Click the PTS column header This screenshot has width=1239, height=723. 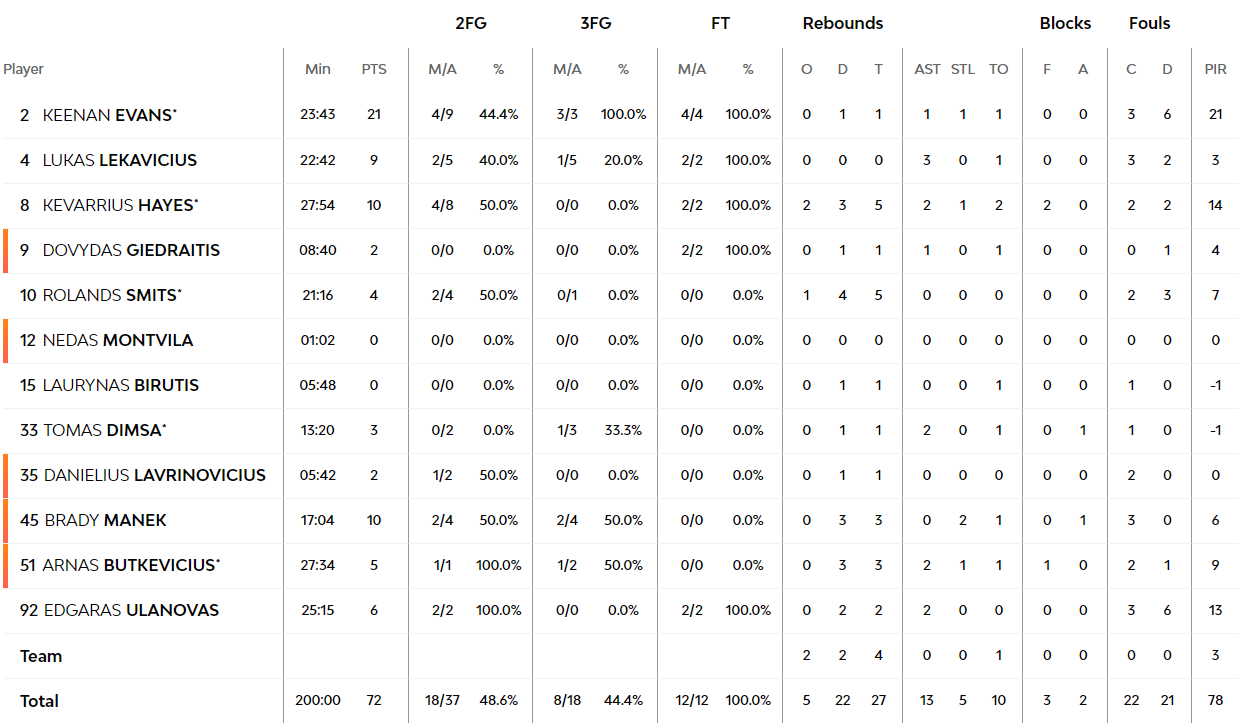point(374,69)
